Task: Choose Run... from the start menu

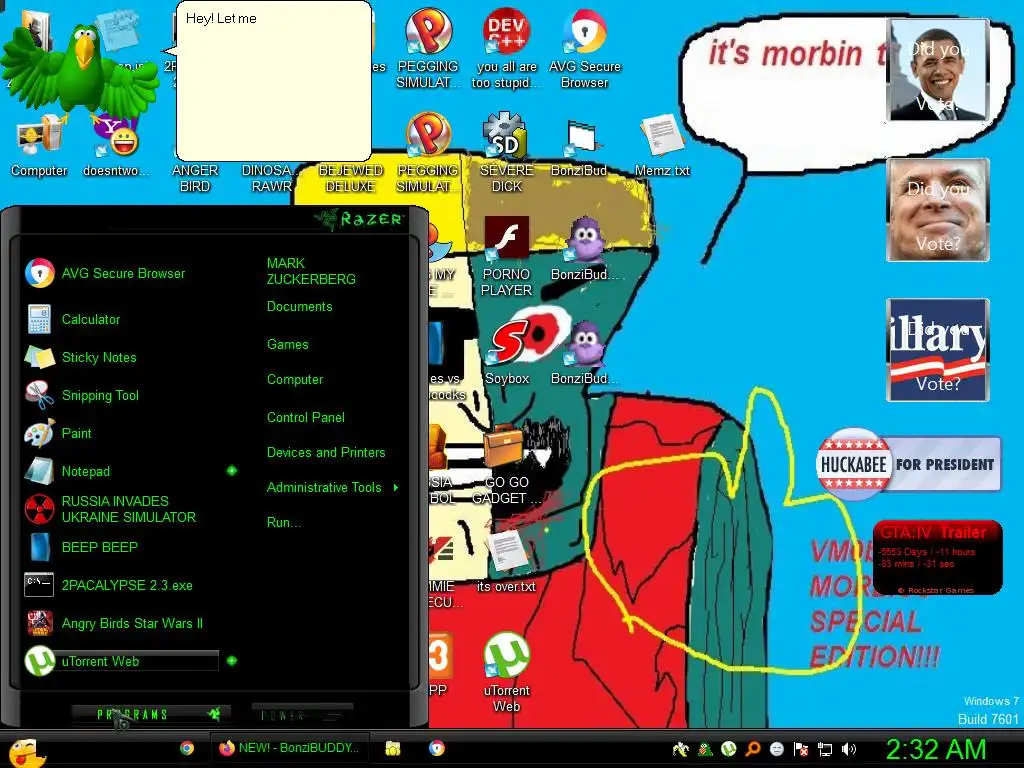Action: [283, 522]
